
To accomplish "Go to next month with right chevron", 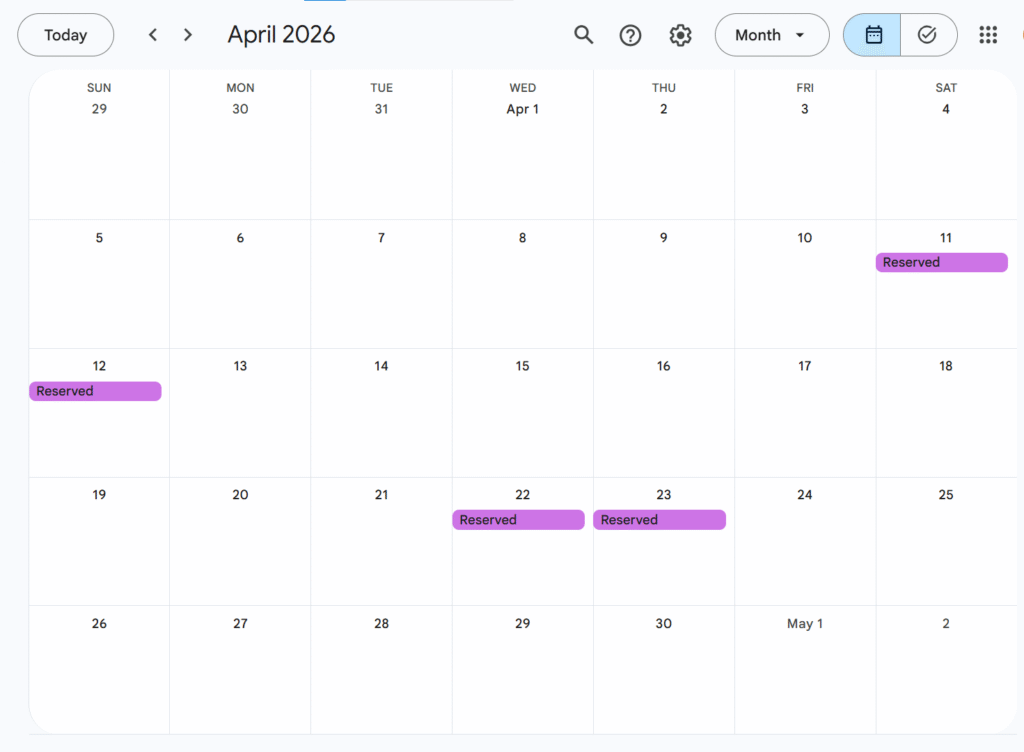I will click(188, 35).
